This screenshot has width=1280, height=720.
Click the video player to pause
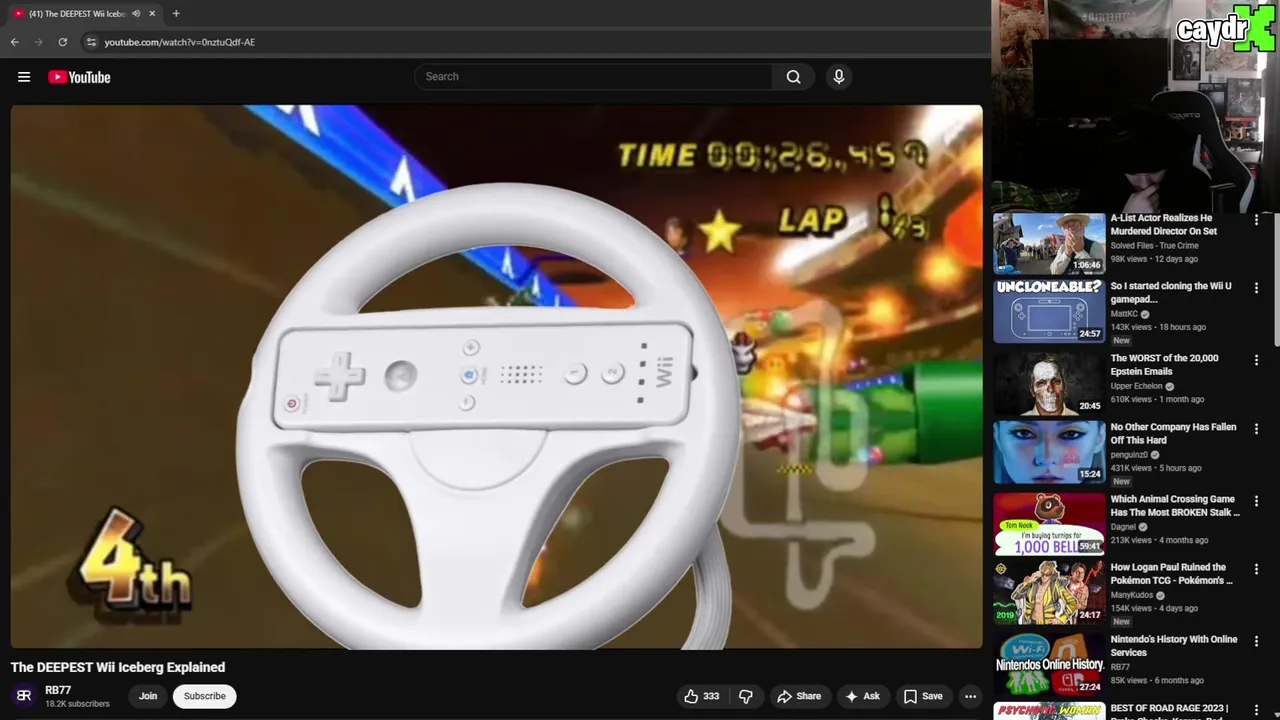click(x=497, y=377)
